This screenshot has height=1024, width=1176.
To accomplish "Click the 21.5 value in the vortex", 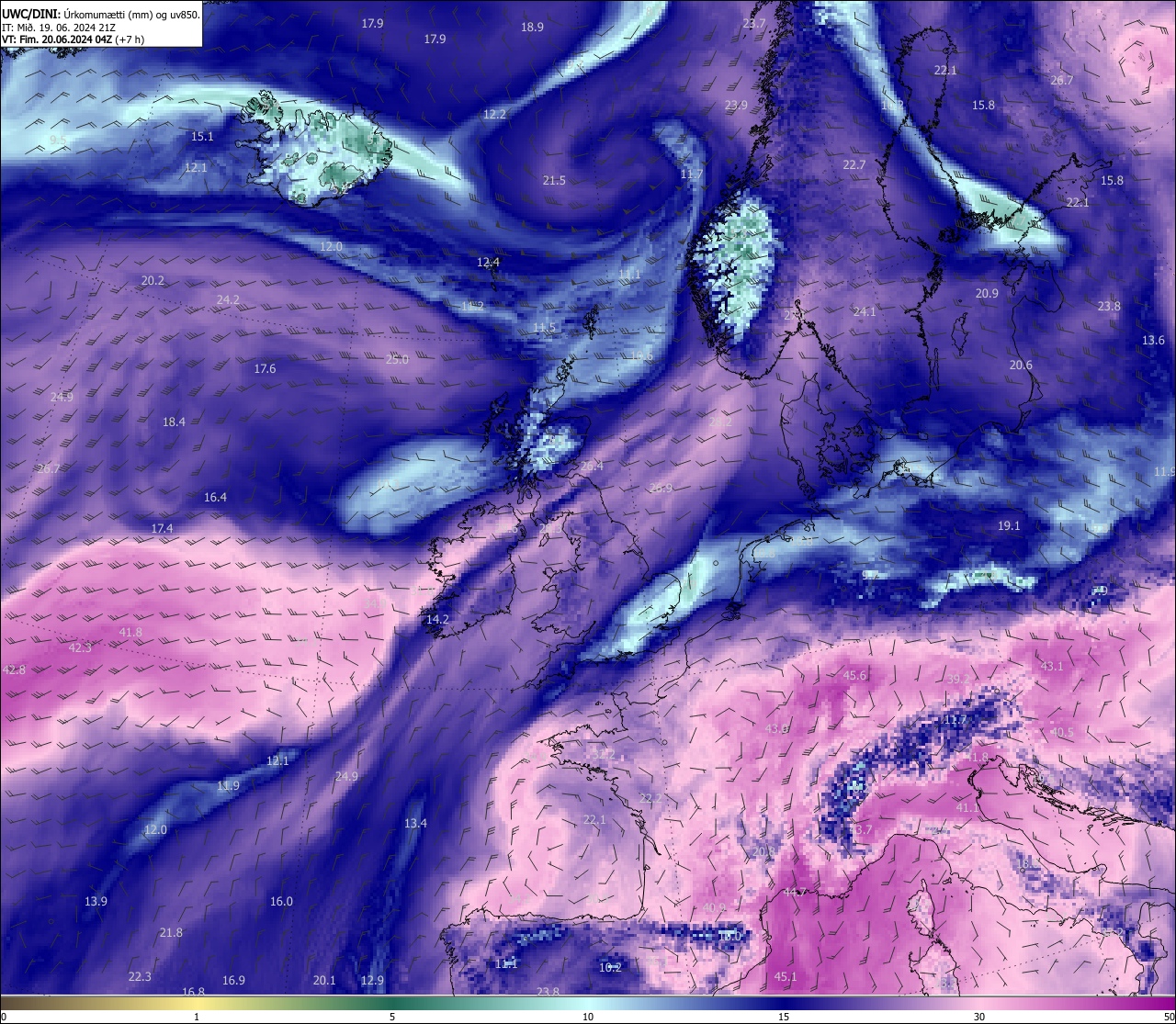I will pos(554,181).
